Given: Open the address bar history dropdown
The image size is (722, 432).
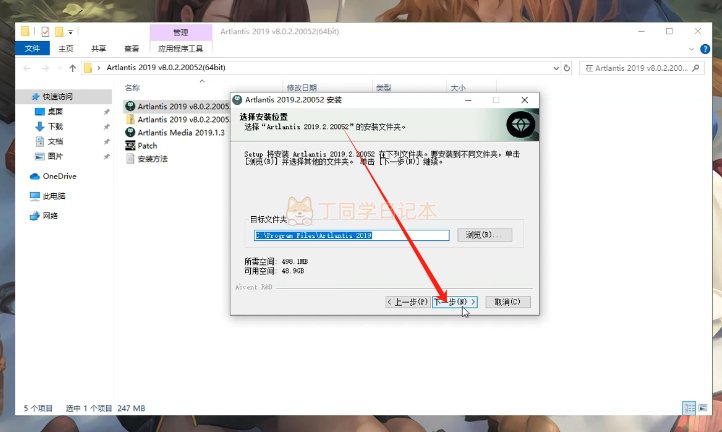Looking at the screenshot, I should click(x=557, y=68).
